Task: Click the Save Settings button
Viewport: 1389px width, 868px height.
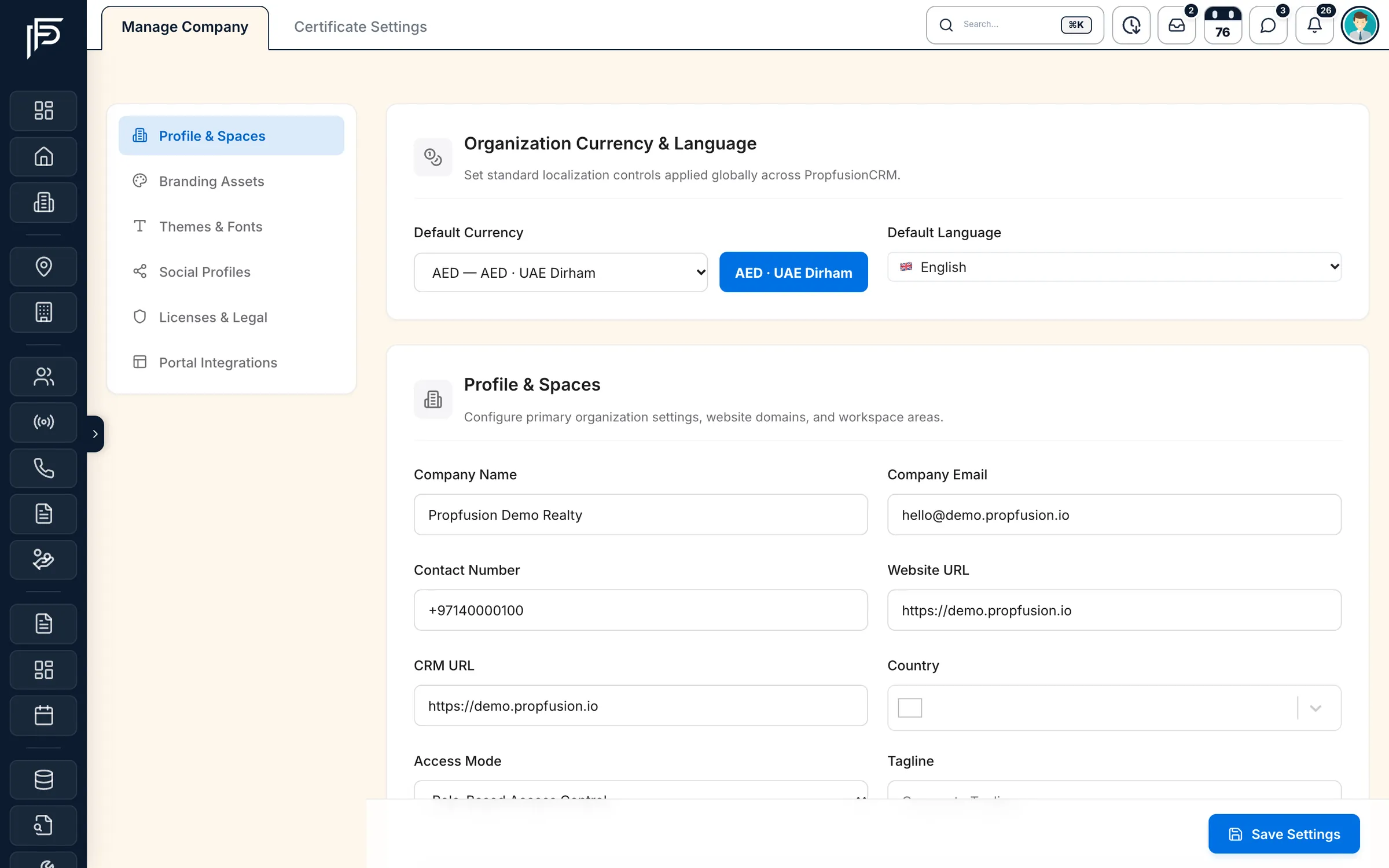Action: [1284, 834]
